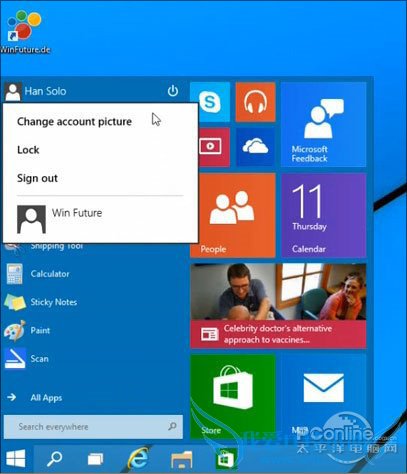This screenshot has height=474, width=407.
Task: Click the magnifier in Search everywhere box
Action: tap(172, 426)
